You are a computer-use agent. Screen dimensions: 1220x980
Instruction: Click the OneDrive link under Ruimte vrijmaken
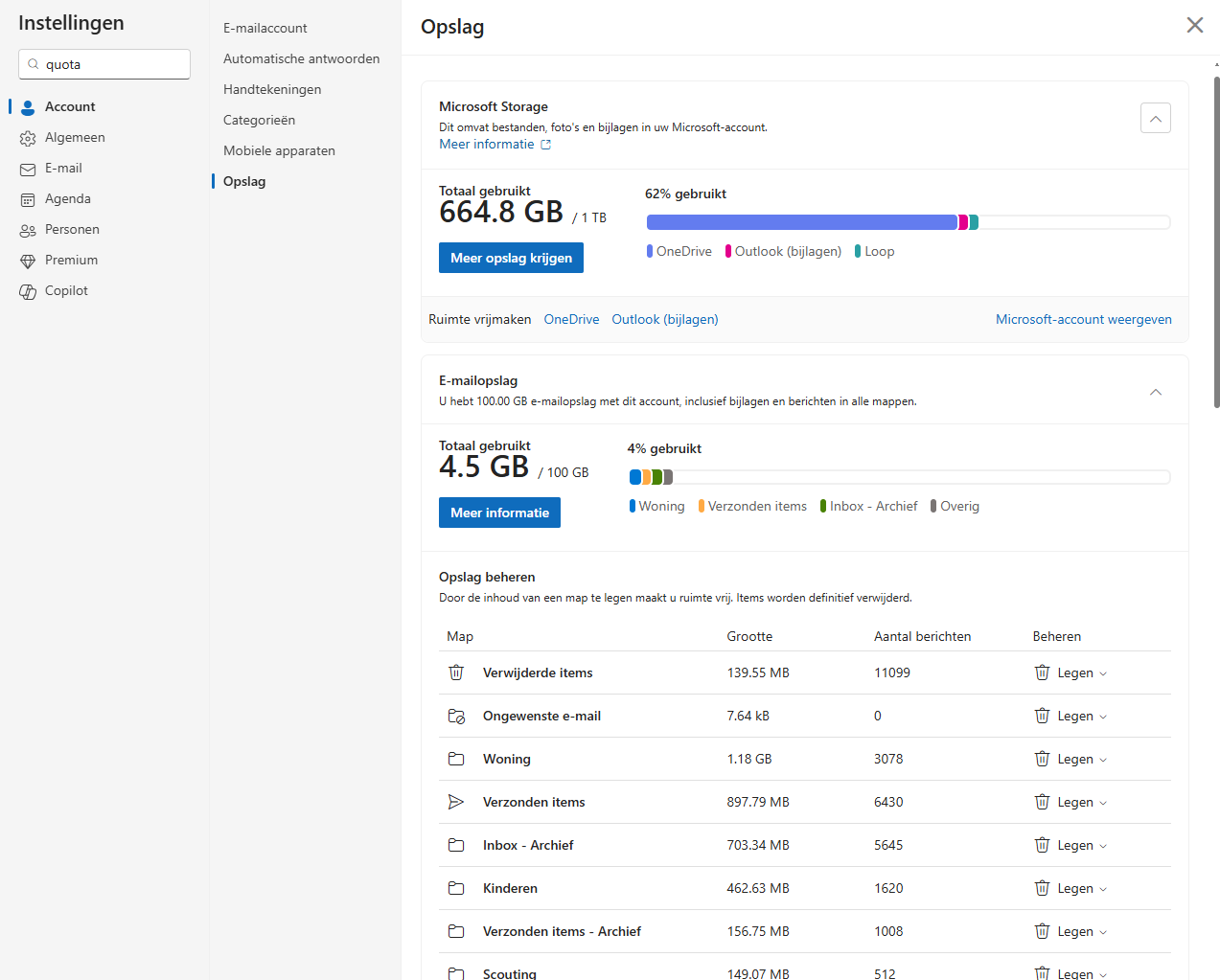[571, 319]
